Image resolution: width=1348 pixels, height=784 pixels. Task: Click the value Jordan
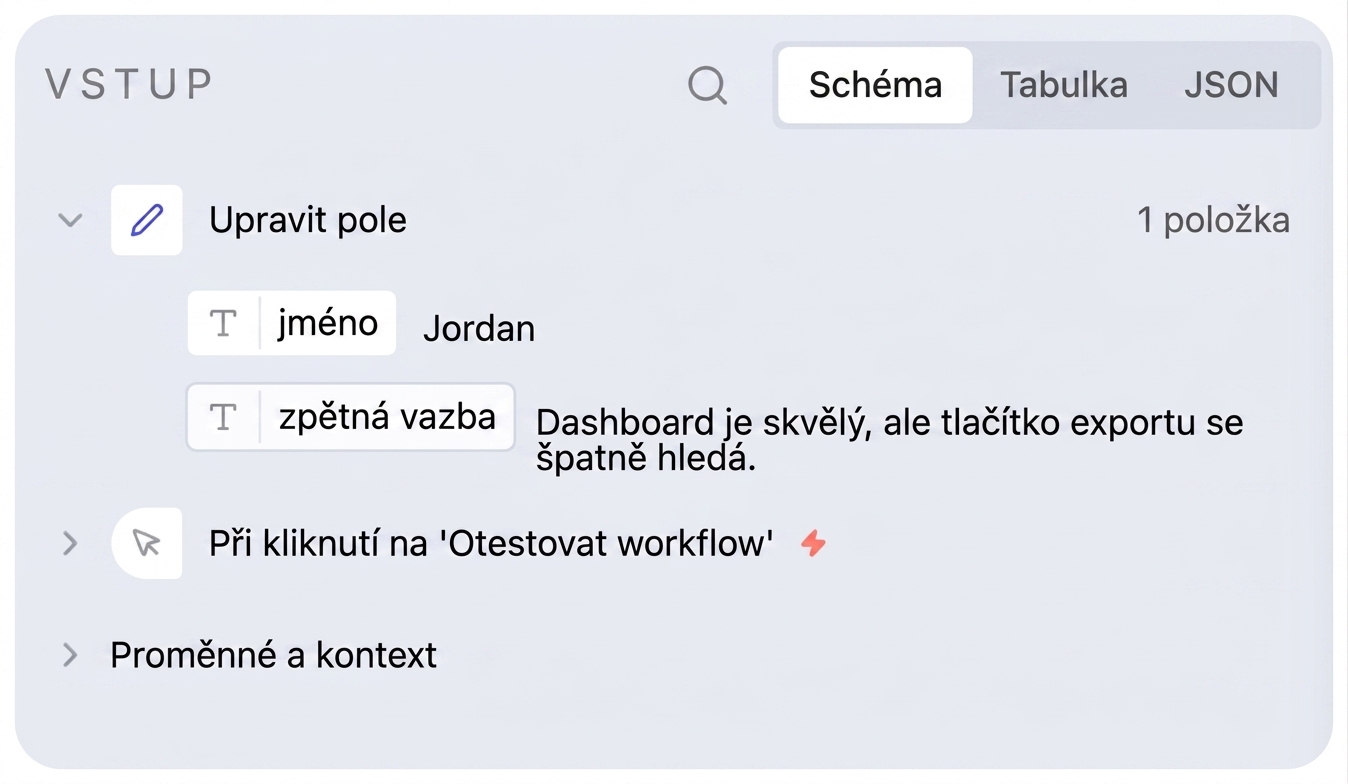click(479, 328)
